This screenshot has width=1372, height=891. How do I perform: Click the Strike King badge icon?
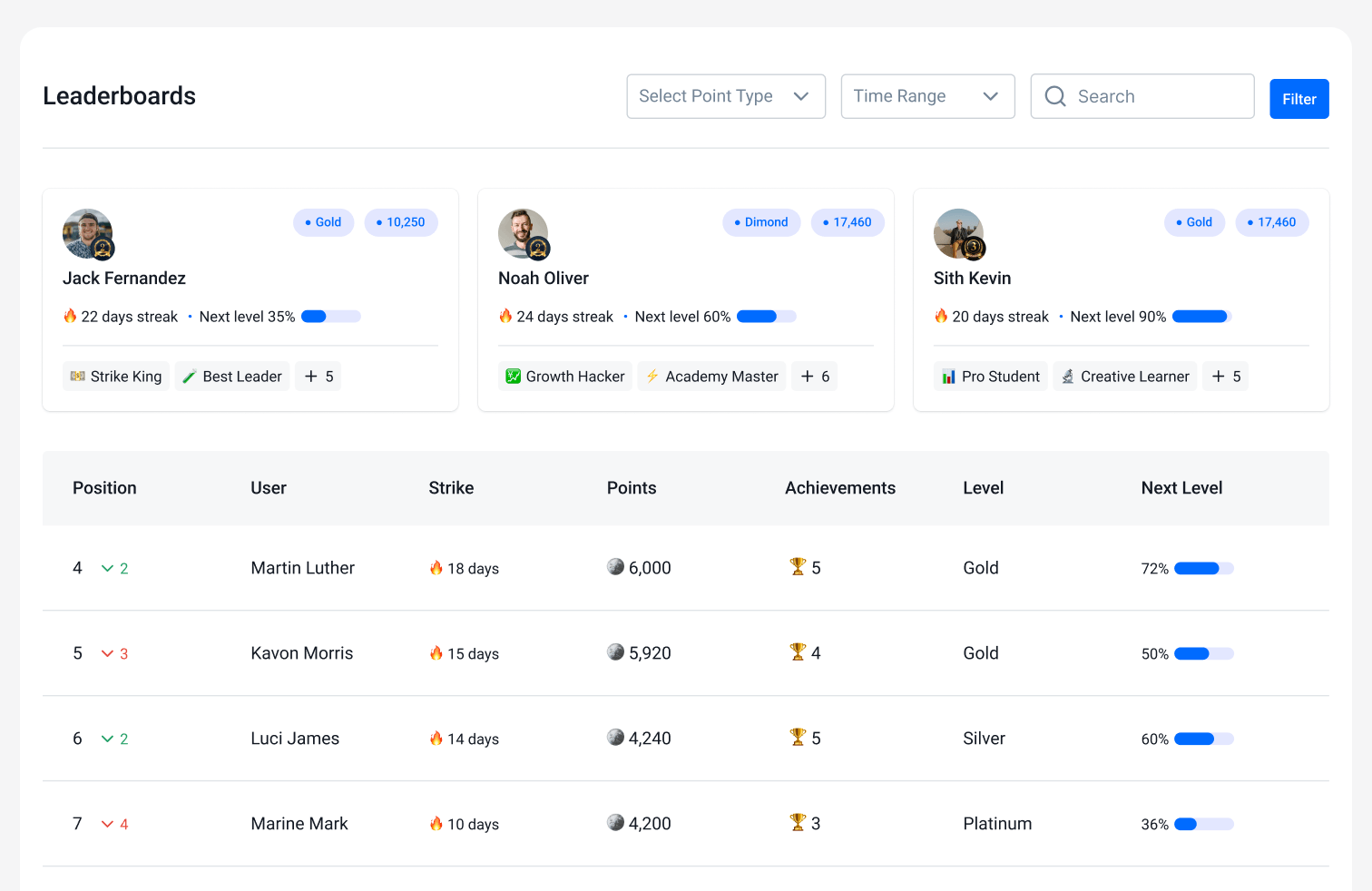click(78, 377)
